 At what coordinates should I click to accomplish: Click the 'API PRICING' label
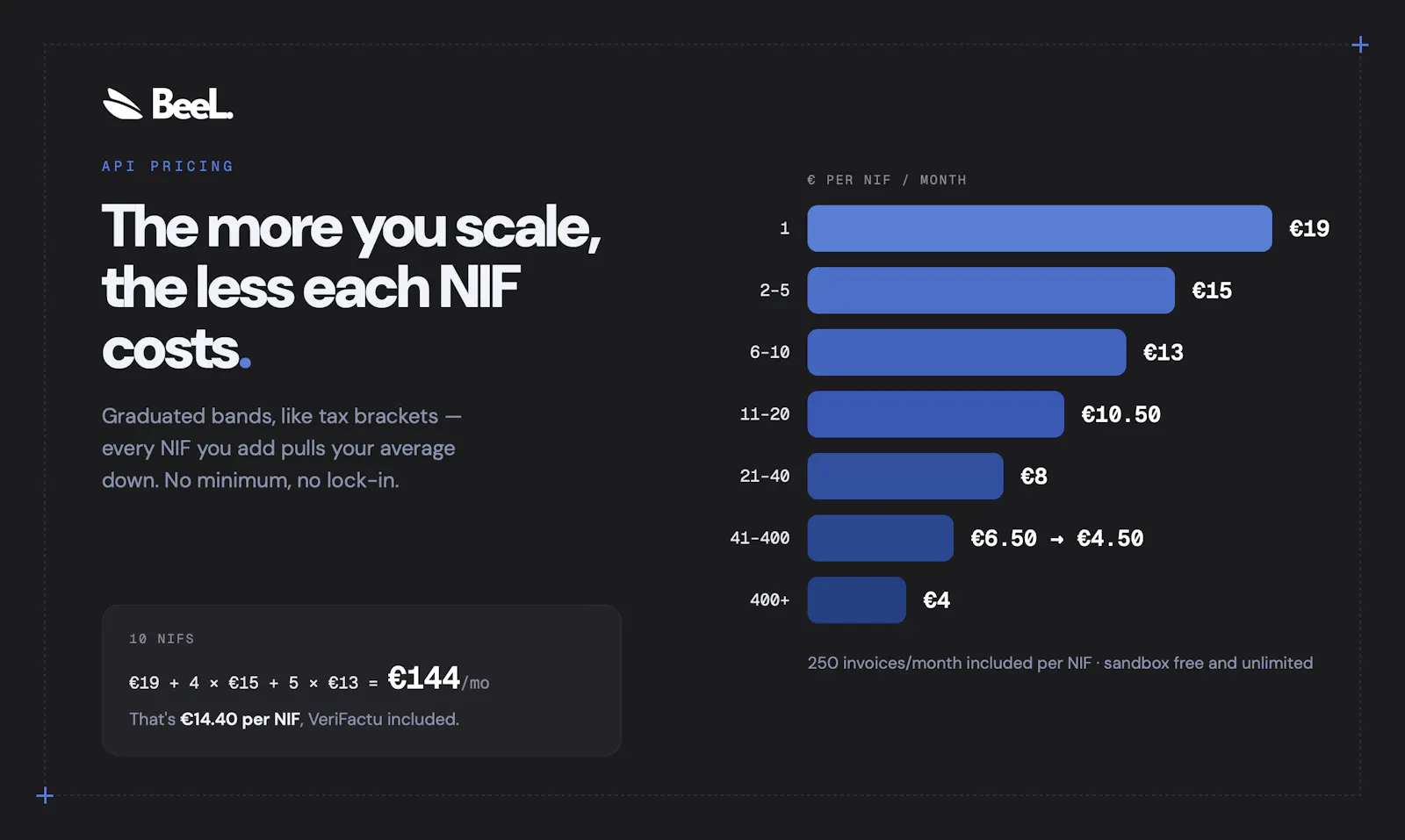[168, 166]
